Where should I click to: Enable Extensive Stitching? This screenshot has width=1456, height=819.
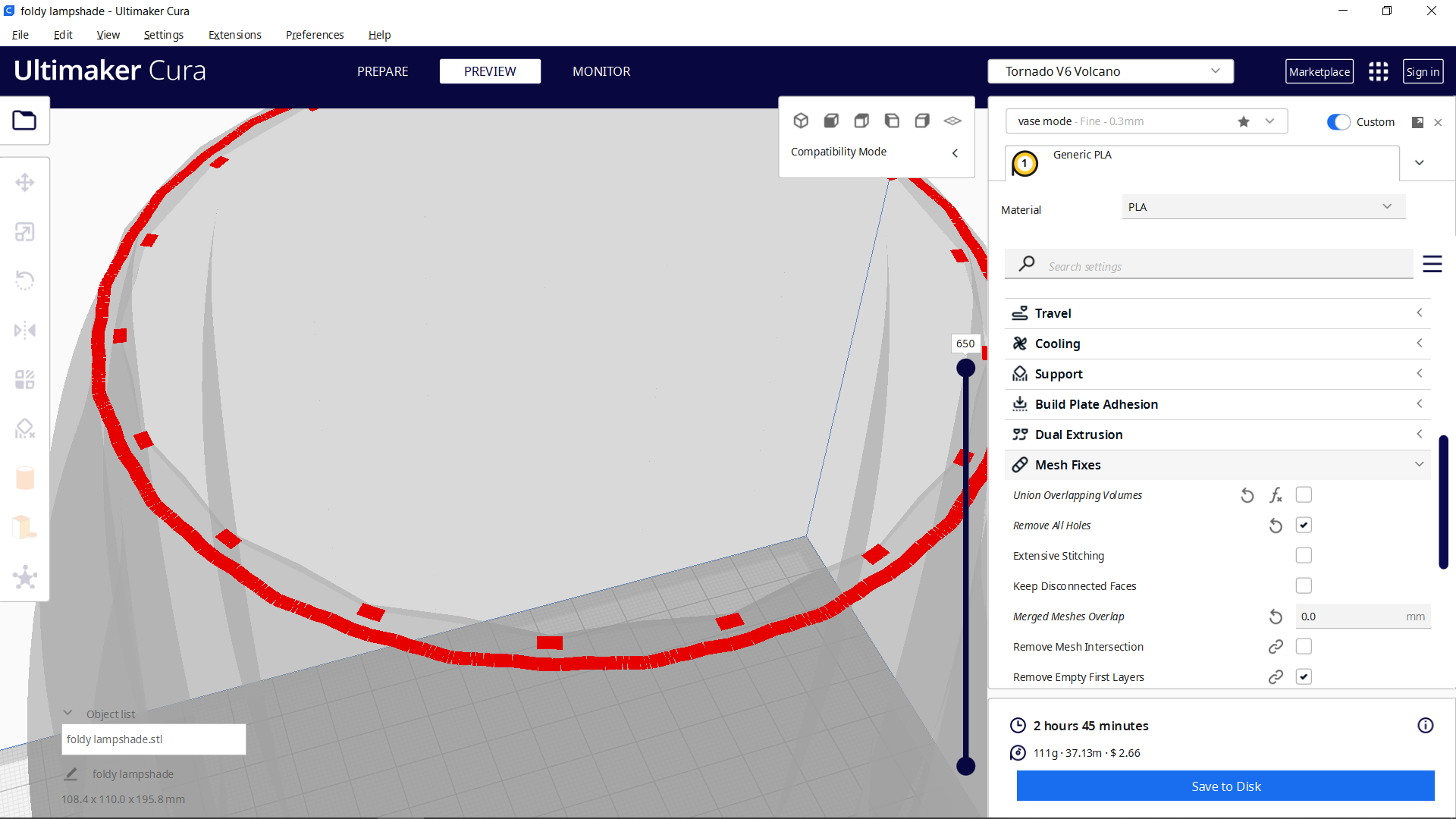(1304, 555)
